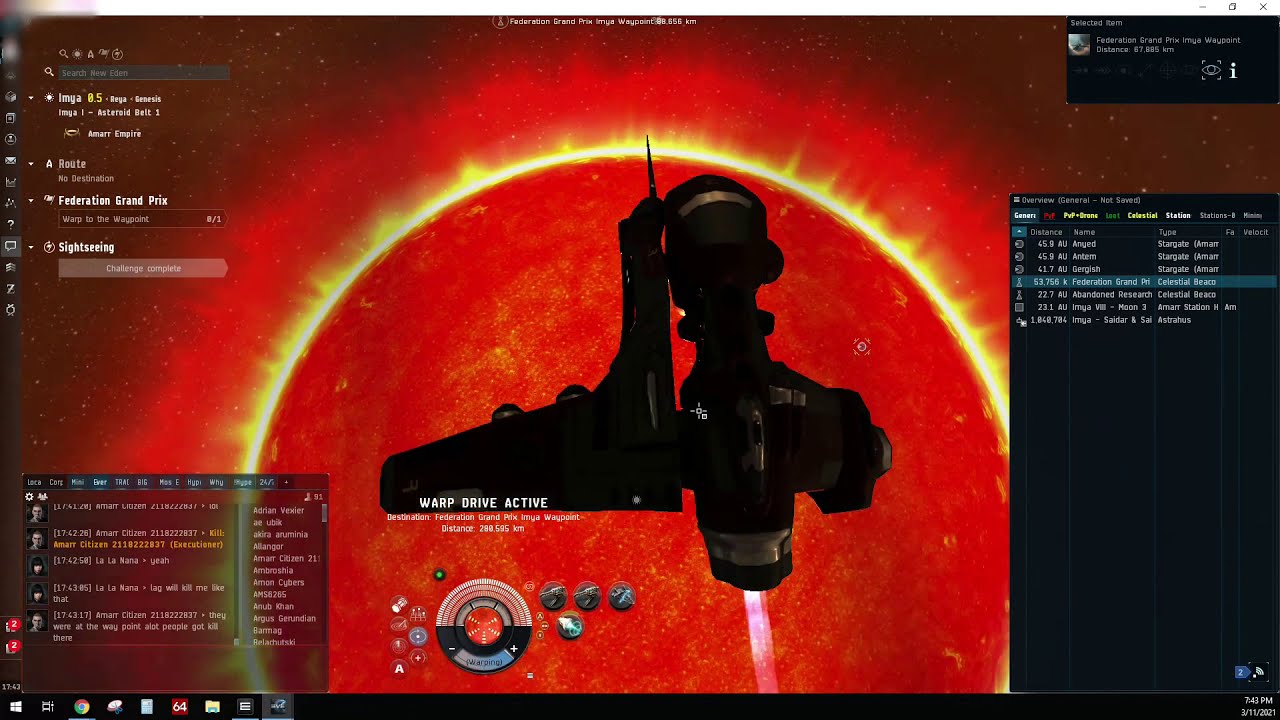
Task: Activate the first high-slot turret module
Action: tap(553, 597)
